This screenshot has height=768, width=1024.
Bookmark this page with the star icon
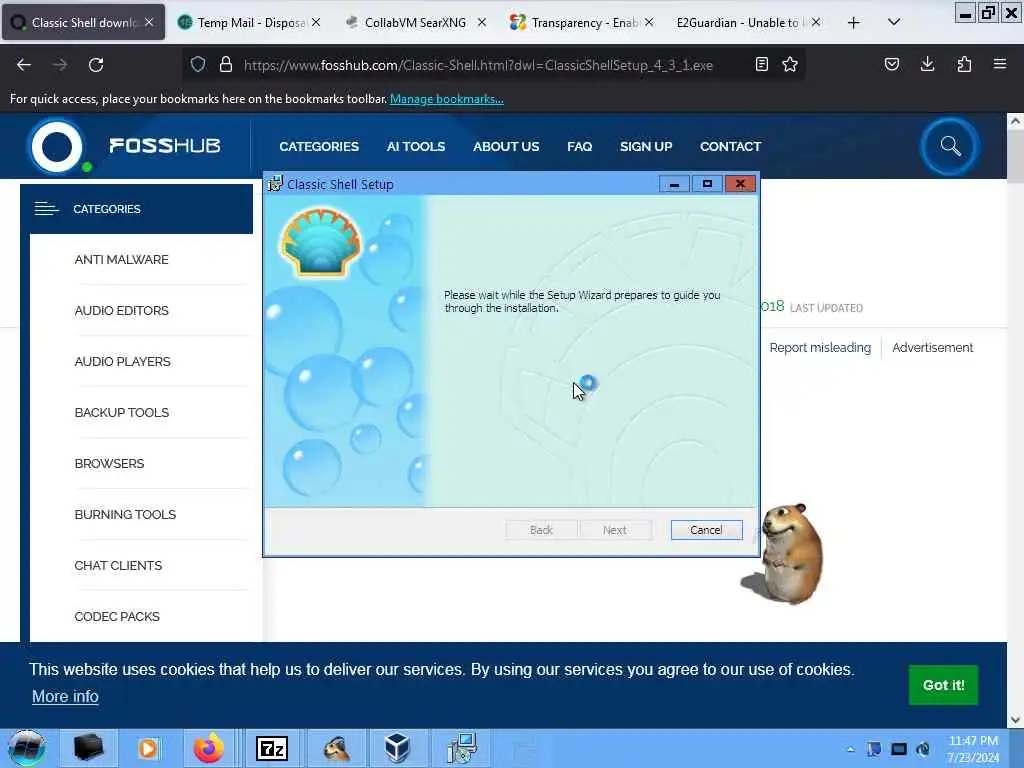pyautogui.click(x=790, y=64)
